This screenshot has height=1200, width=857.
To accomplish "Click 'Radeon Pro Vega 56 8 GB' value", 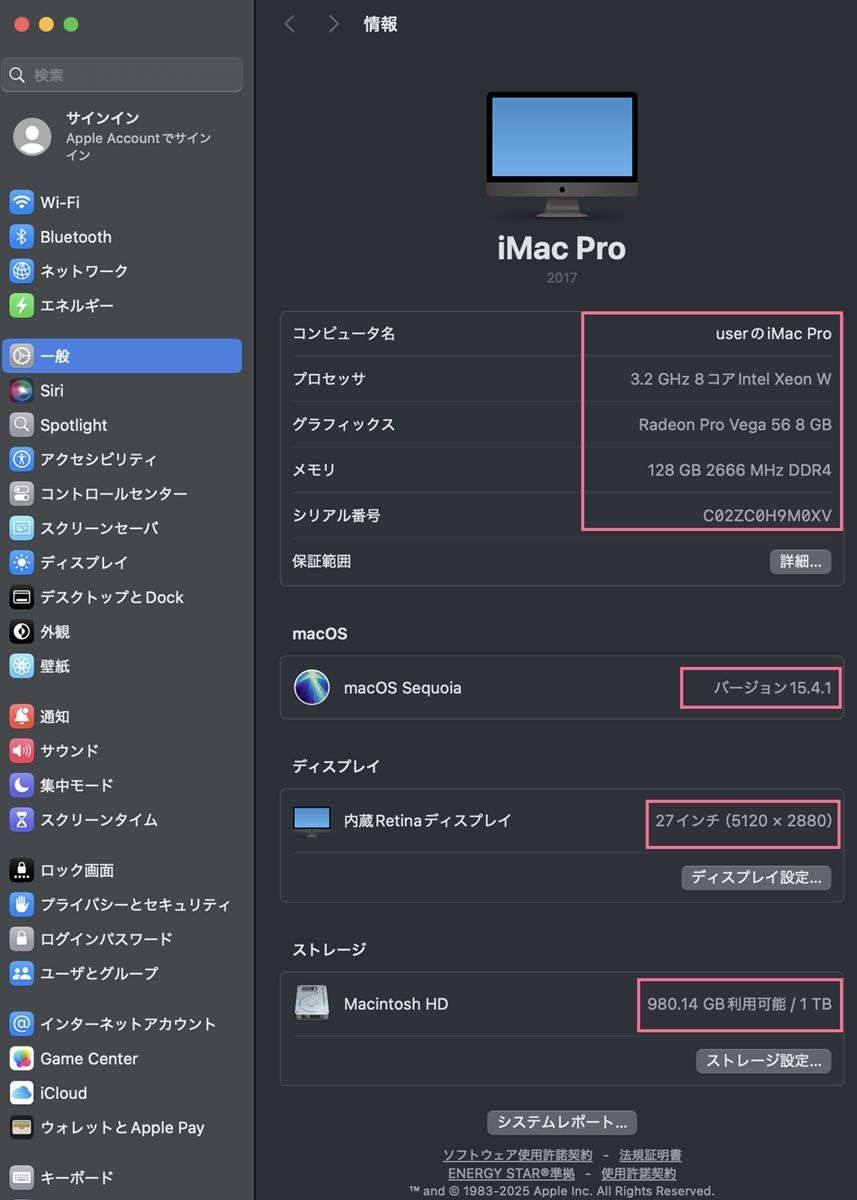I will [735, 424].
